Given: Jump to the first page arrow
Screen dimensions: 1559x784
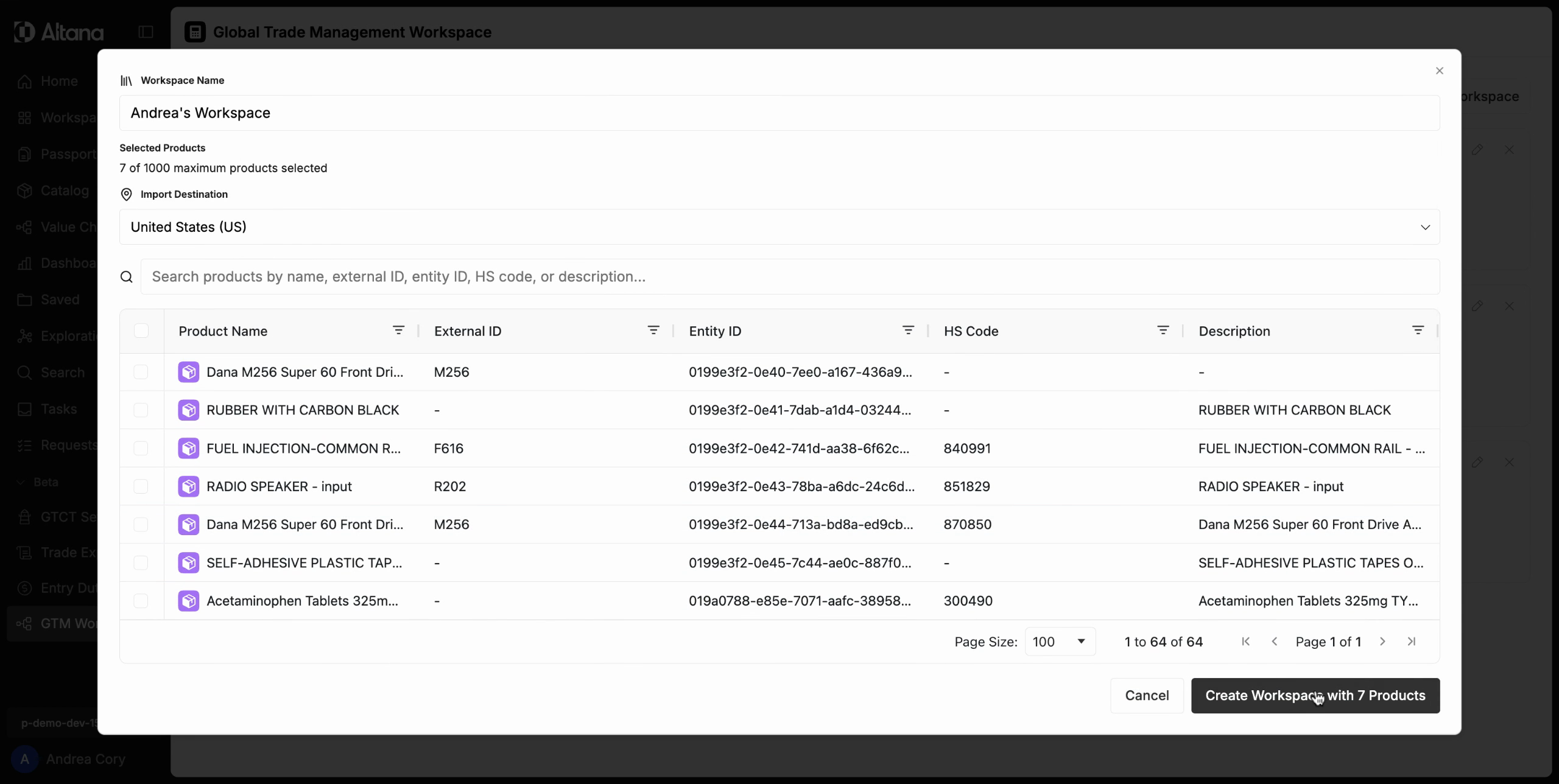Looking at the screenshot, I should click(x=1245, y=642).
